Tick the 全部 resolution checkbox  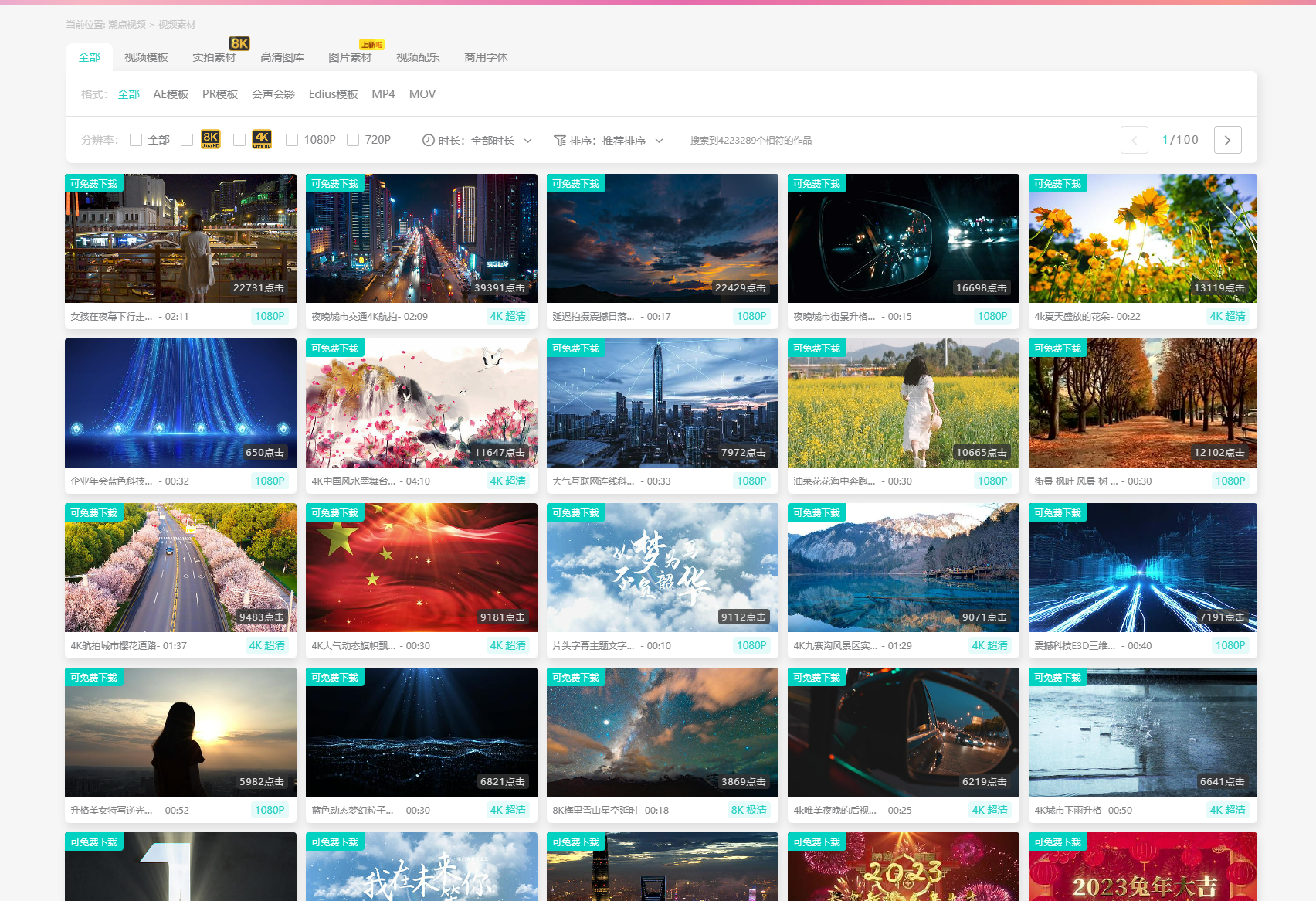point(136,140)
